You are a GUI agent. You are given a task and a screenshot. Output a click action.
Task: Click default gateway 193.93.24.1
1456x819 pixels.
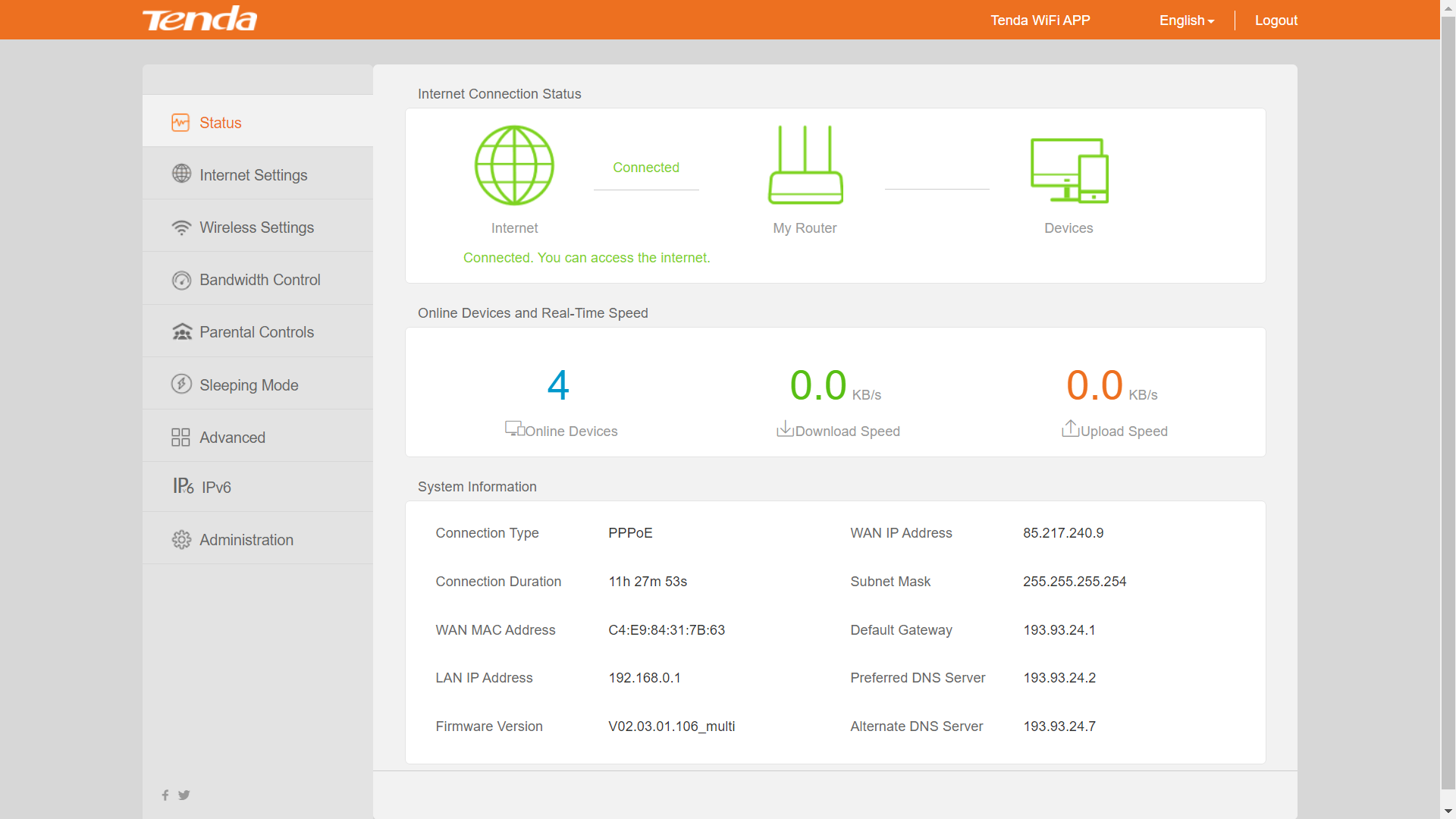(1059, 630)
